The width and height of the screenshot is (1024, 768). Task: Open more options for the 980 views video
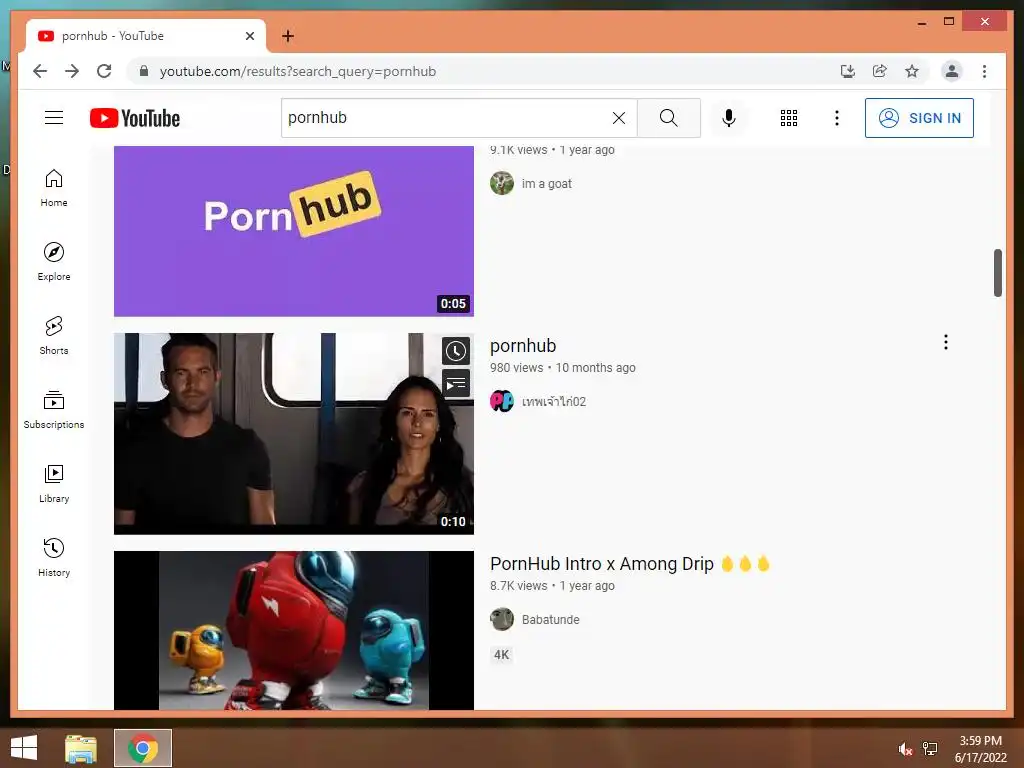pos(946,342)
